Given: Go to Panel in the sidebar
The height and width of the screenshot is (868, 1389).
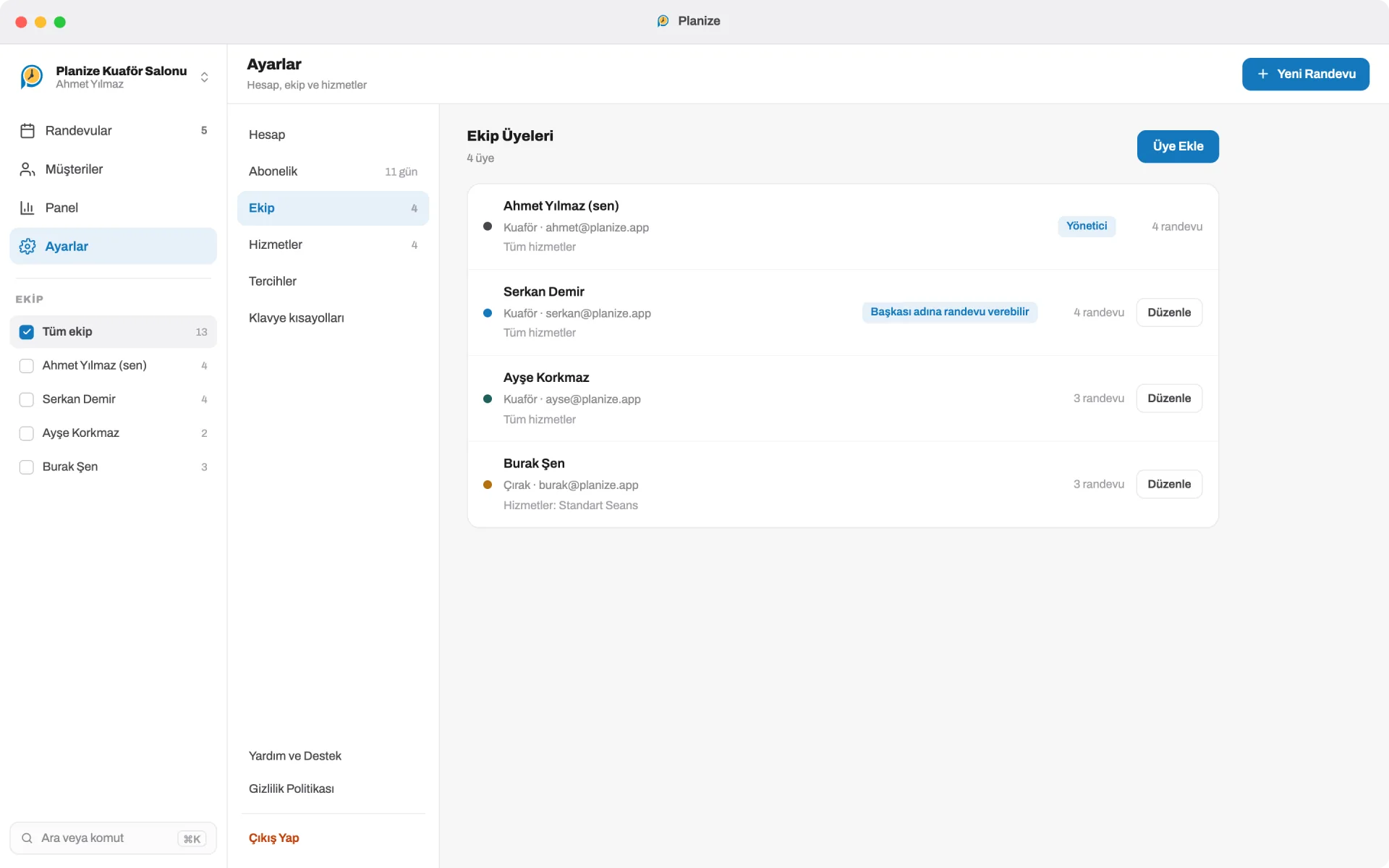Looking at the screenshot, I should click(113, 208).
